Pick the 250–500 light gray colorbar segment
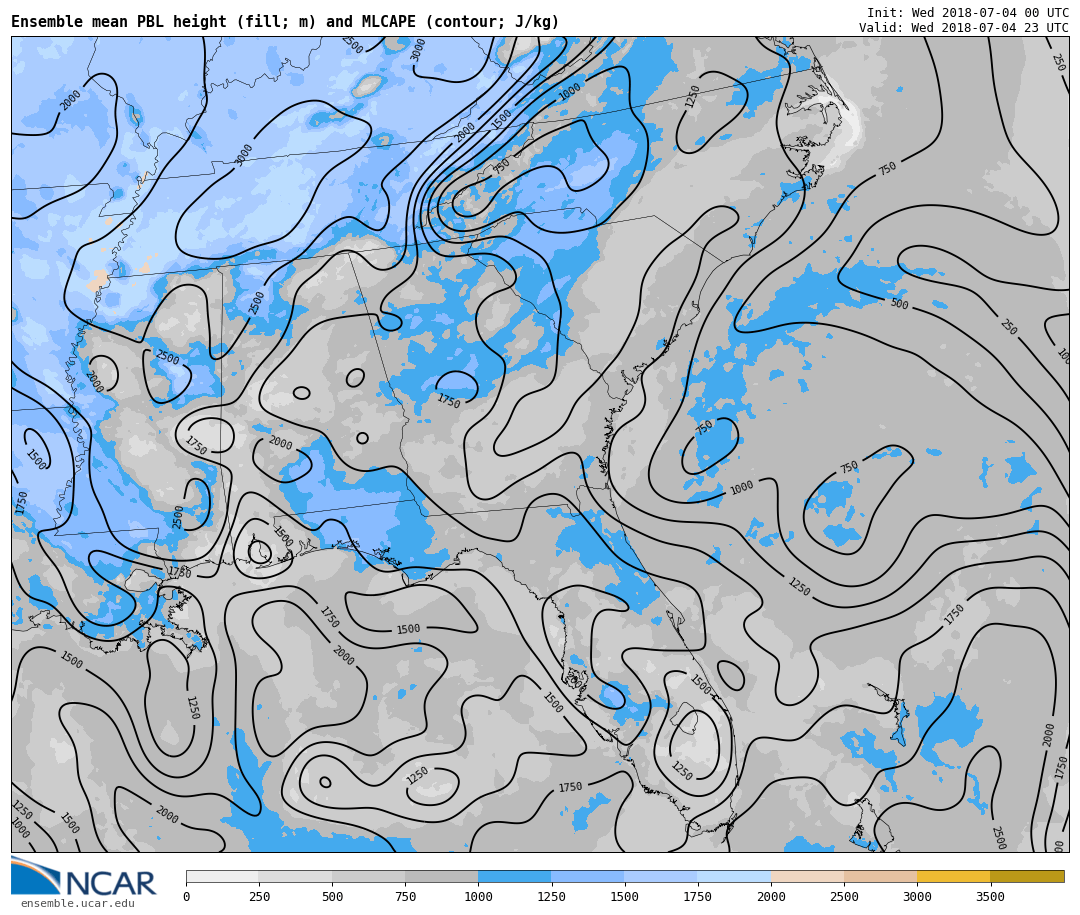This screenshot has height=915, width=1080. (x=295, y=876)
